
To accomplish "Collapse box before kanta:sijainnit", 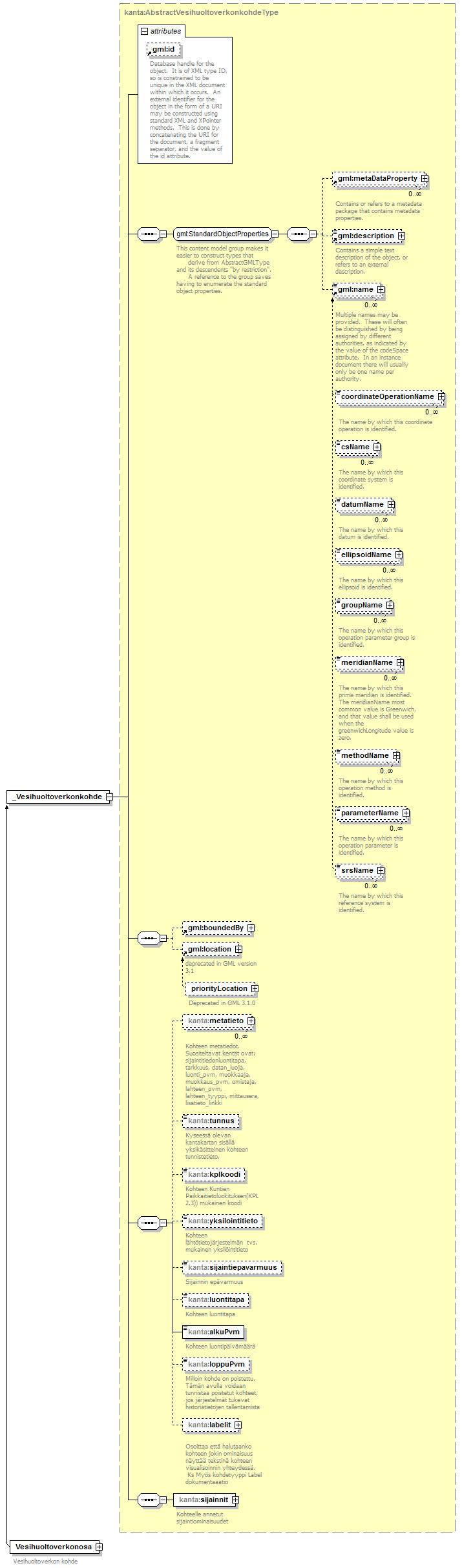I will 163,1500.
